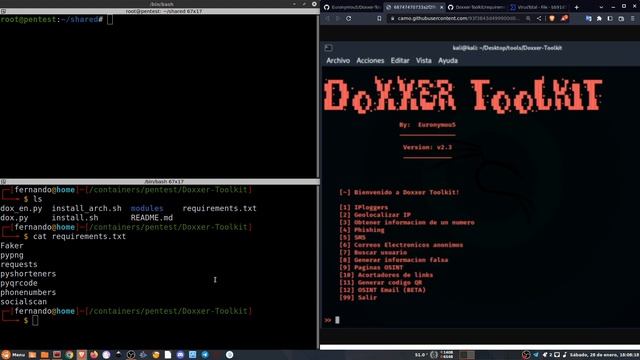Screen dimensions: 640x360
Task: Open OBS Studio taskbar icon
Action: click(131, 355)
